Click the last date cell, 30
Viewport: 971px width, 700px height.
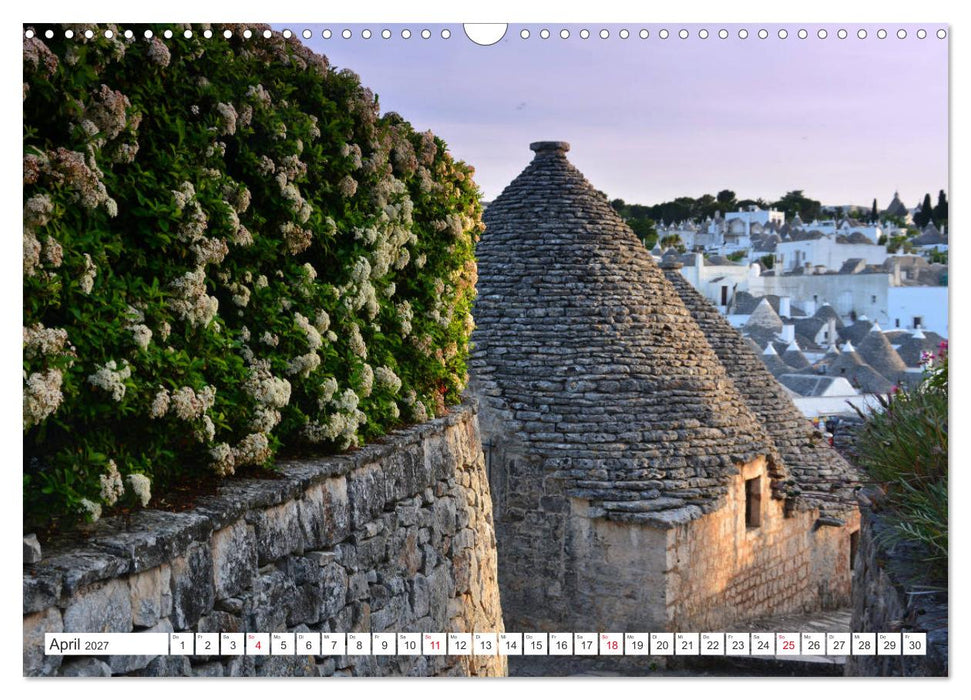tap(915, 644)
